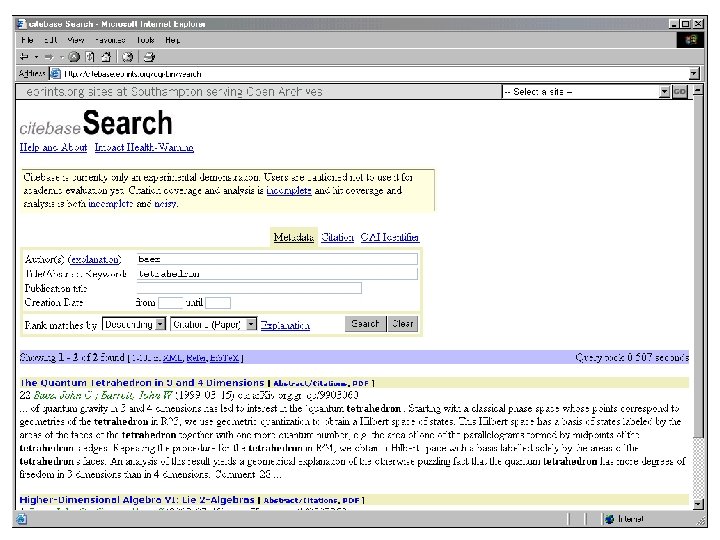Click the Clear button in the form
Viewport: 720px width, 540px height.
click(x=403, y=324)
